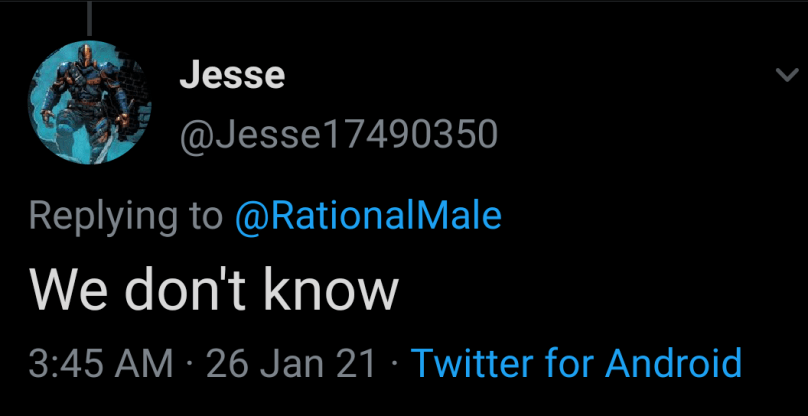808x416 pixels.
Task: Visit the @Jesse17490350 handle
Action: click(x=337, y=134)
